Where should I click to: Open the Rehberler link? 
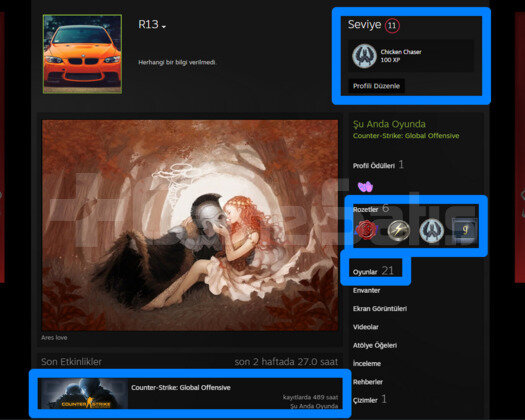click(368, 382)
